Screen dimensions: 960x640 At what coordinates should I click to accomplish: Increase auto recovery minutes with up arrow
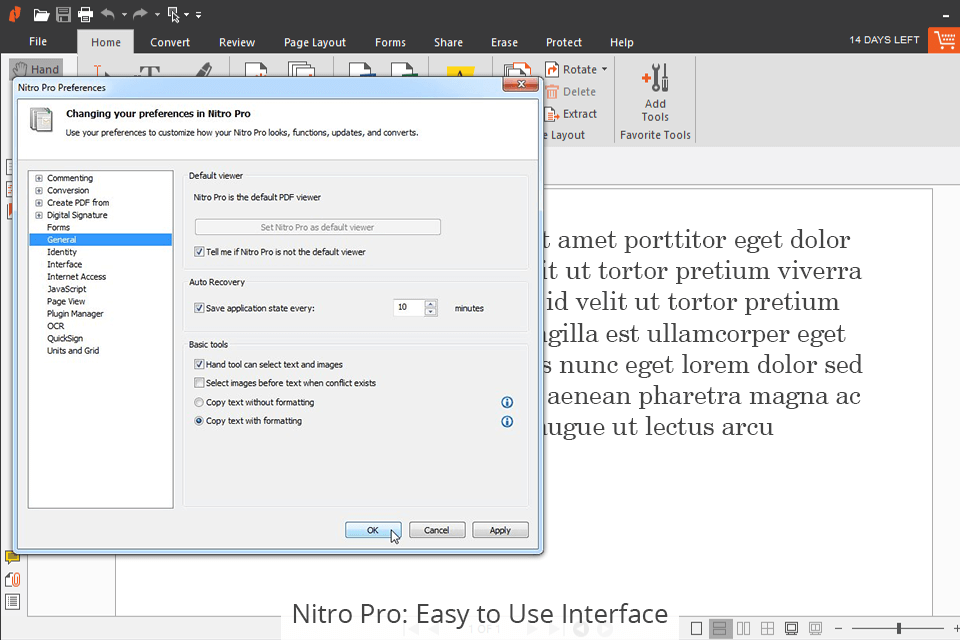tap(431, 304)
